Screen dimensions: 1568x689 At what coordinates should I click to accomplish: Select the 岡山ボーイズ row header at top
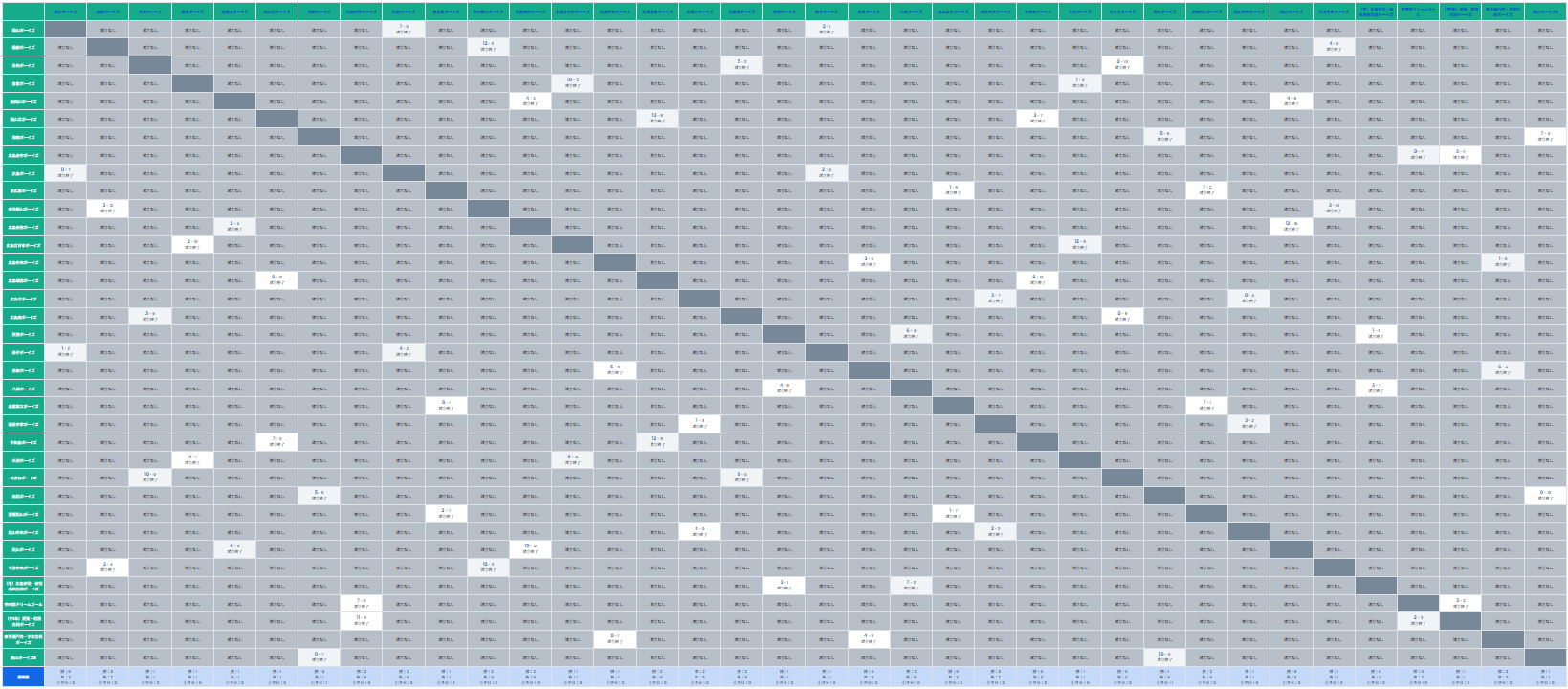23,29
